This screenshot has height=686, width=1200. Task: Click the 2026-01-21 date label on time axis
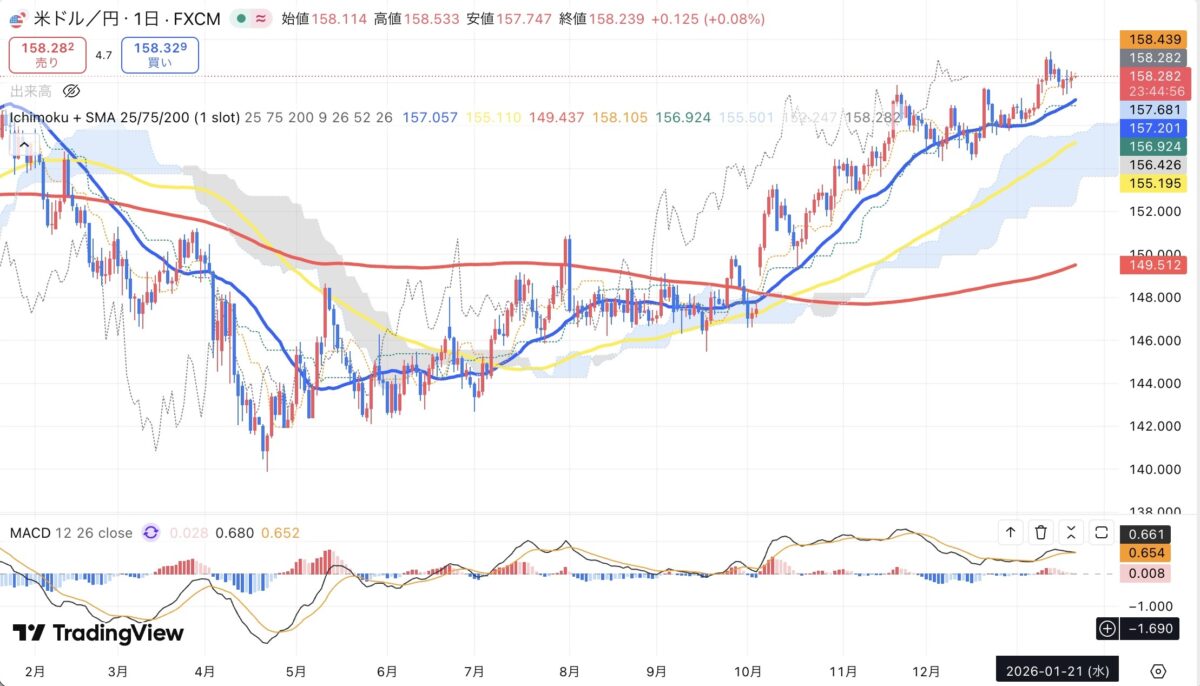(x=1056, y=670)
